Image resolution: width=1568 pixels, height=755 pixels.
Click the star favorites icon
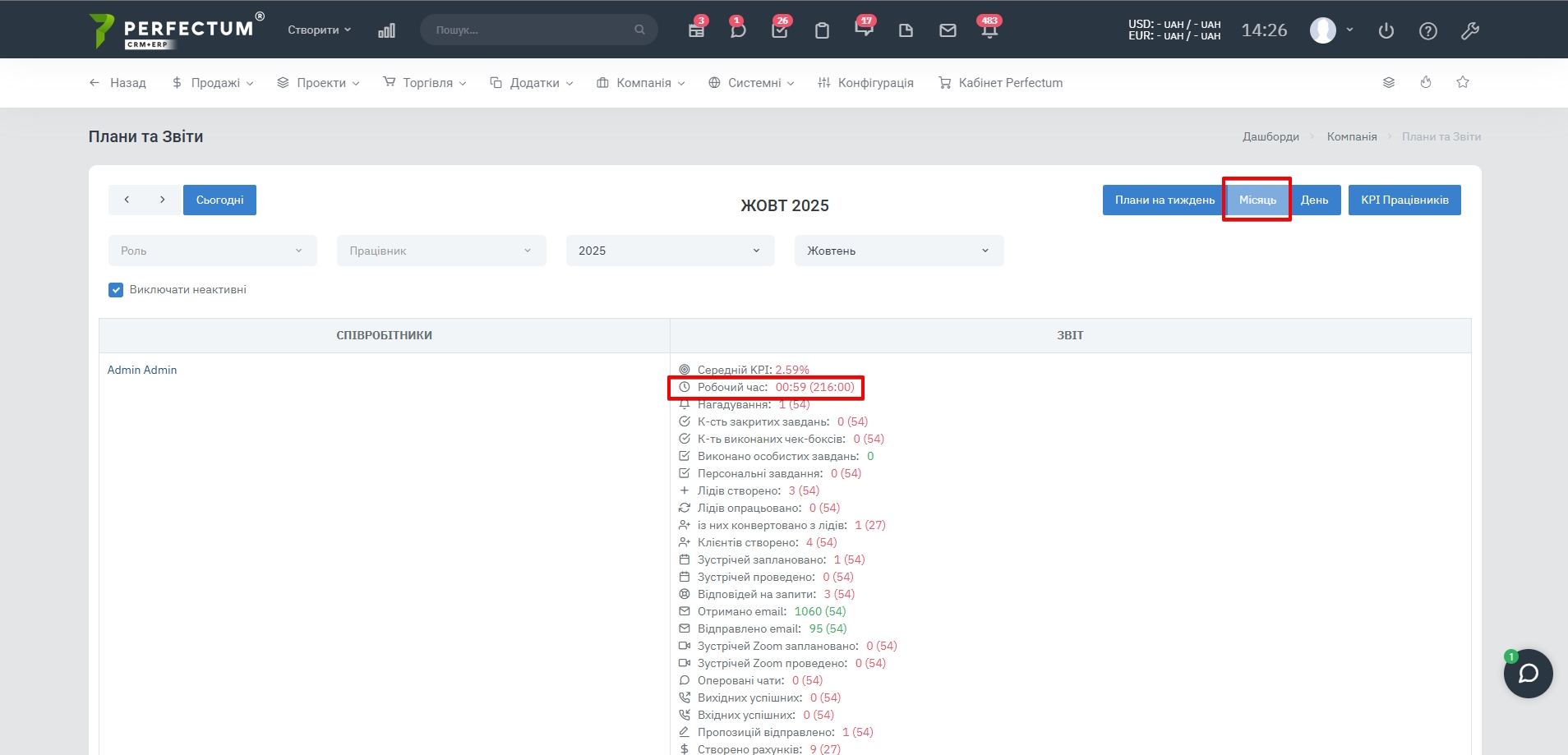pos(1463,82)
